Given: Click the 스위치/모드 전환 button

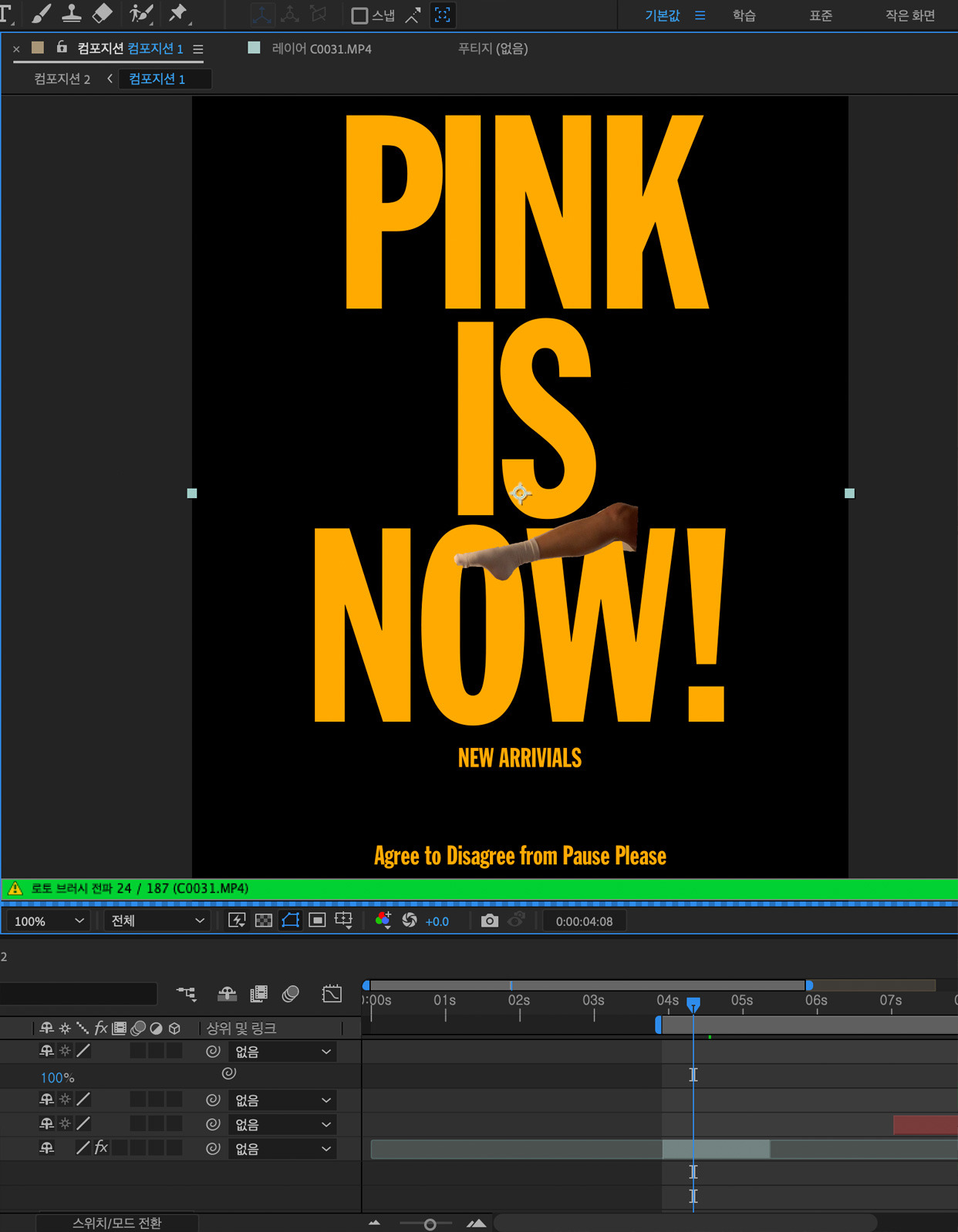Looking at the screenshot, I should pos(117,1223).
